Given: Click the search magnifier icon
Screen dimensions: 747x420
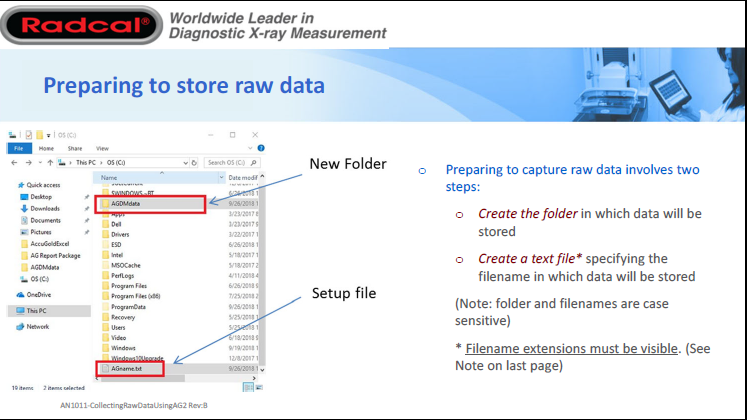Looking at the screenshot, I should [253, 163].
